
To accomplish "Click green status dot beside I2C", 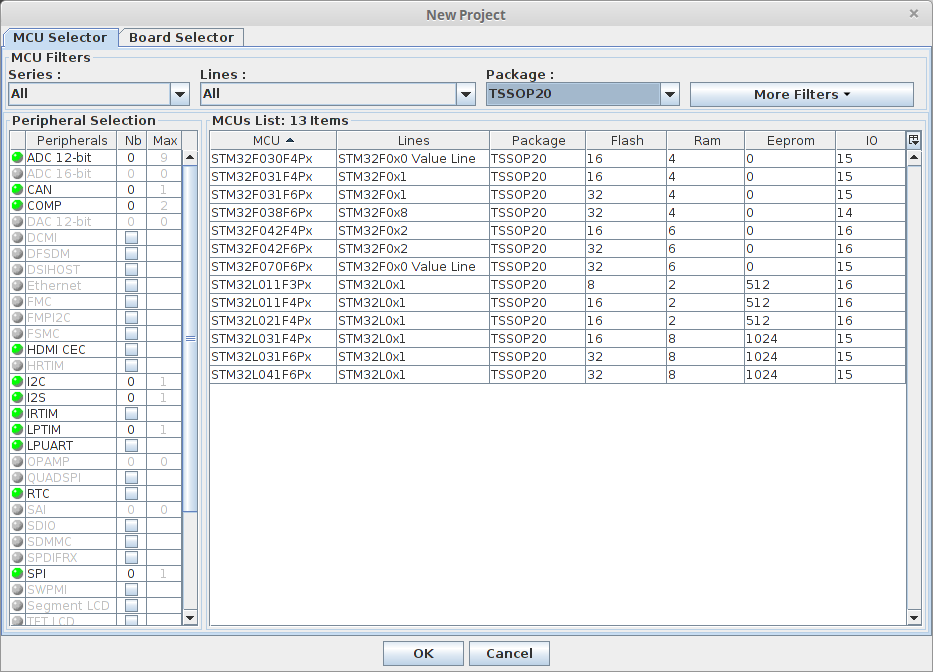I will pos(17,382).
